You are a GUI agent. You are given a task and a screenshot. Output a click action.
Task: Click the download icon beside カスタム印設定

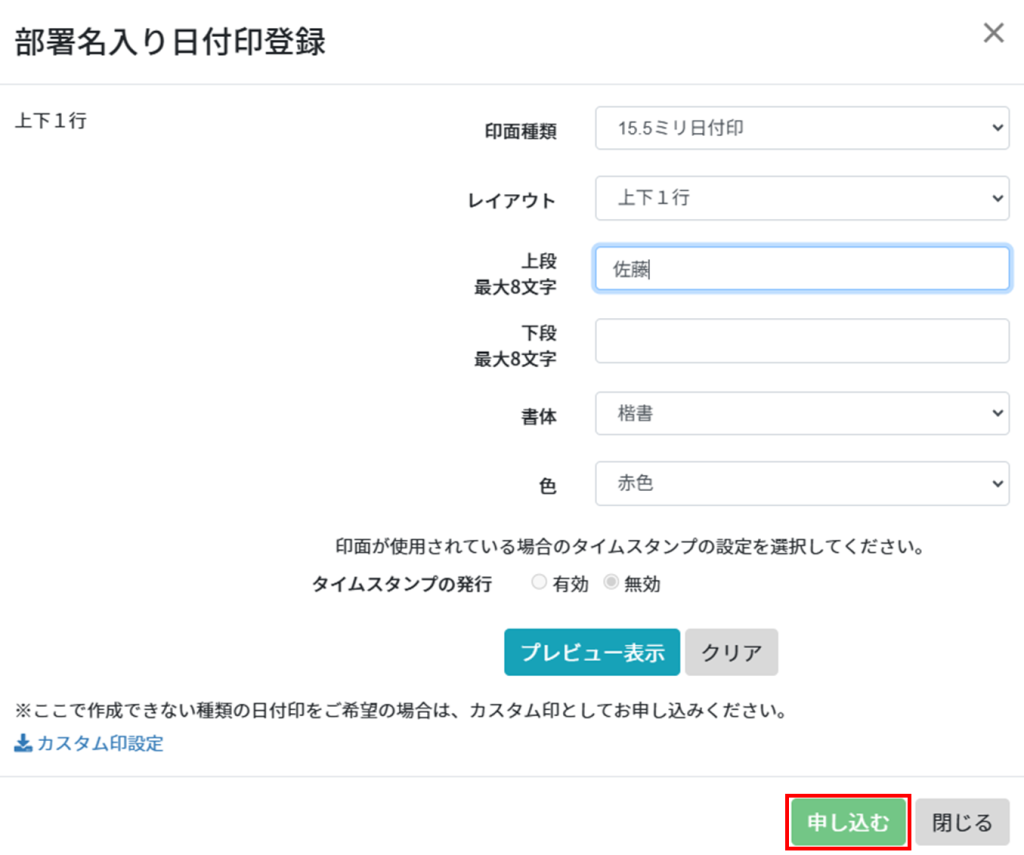click(x=23, y=744)
